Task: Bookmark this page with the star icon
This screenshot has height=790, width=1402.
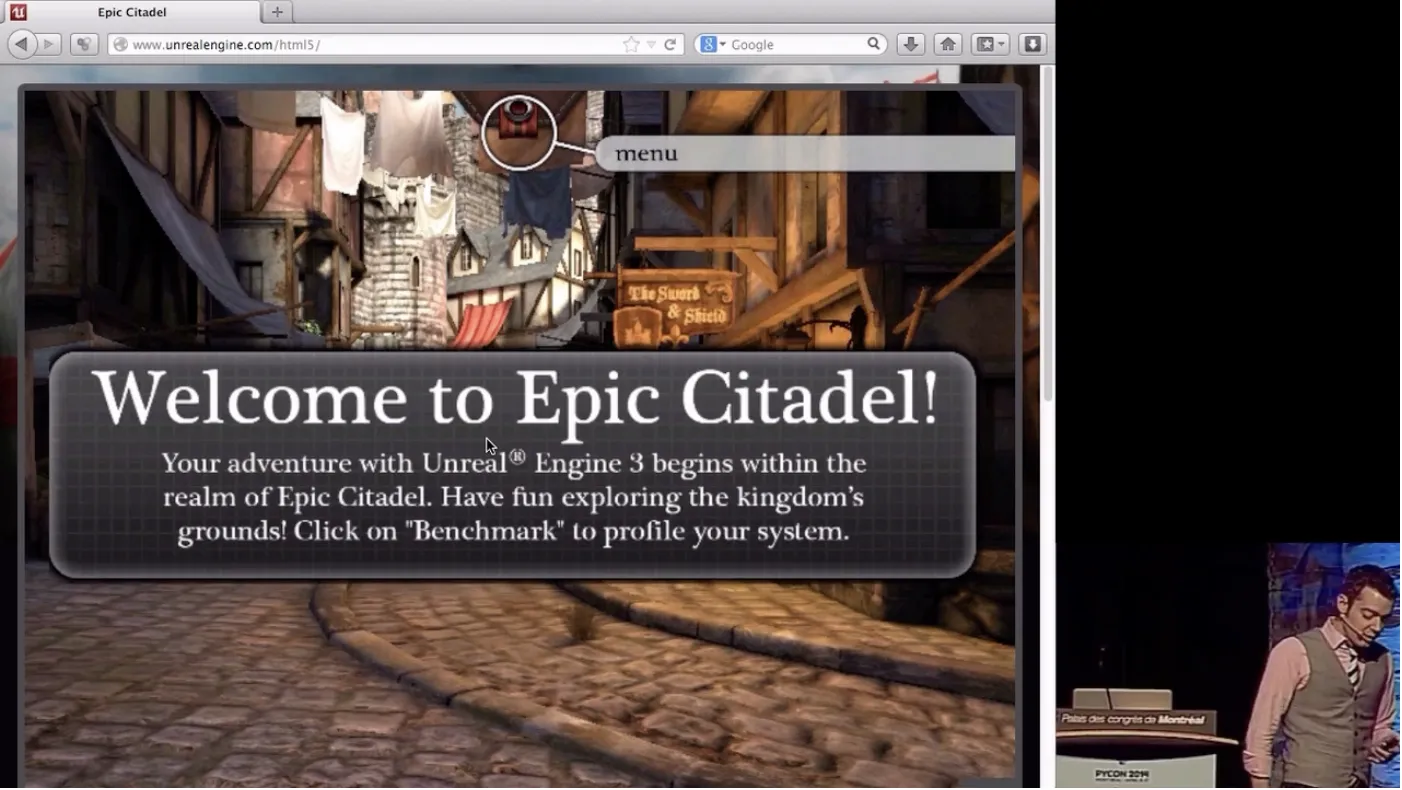Action: click(x=631, y=45)
